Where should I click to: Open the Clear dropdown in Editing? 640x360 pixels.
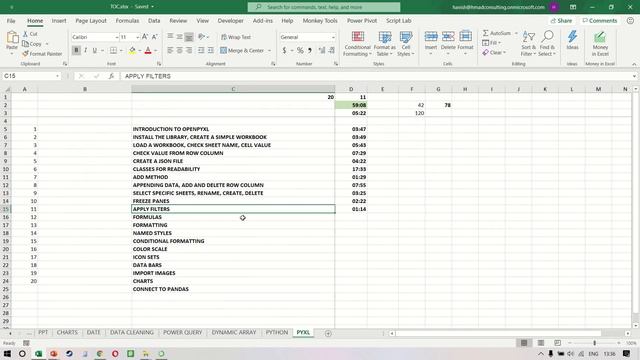click(494, 53)
